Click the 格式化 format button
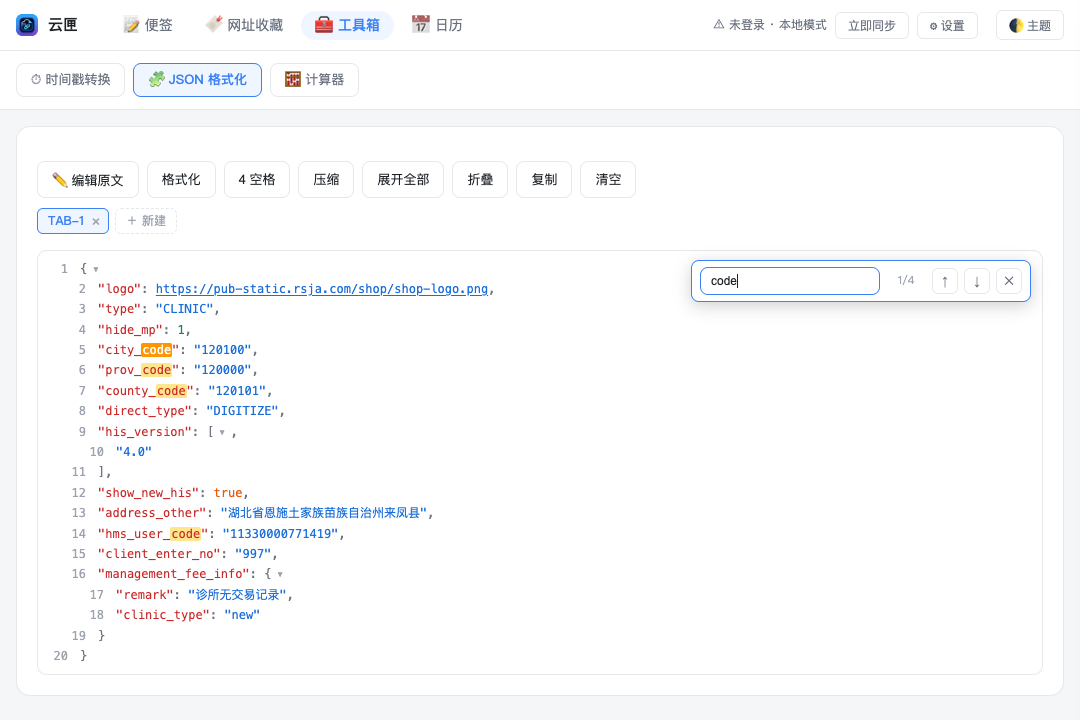This screenshot has height=720, width=1080. pyautogui.click(x=181, y=180)
